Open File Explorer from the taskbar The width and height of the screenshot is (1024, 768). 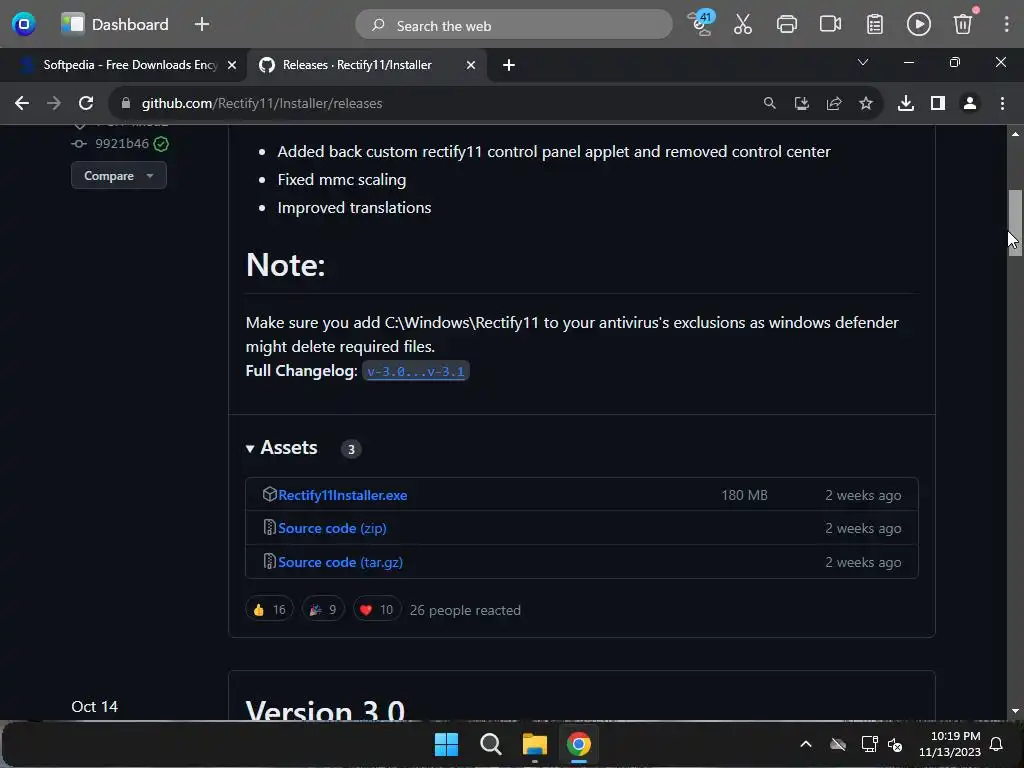[534, 744]
